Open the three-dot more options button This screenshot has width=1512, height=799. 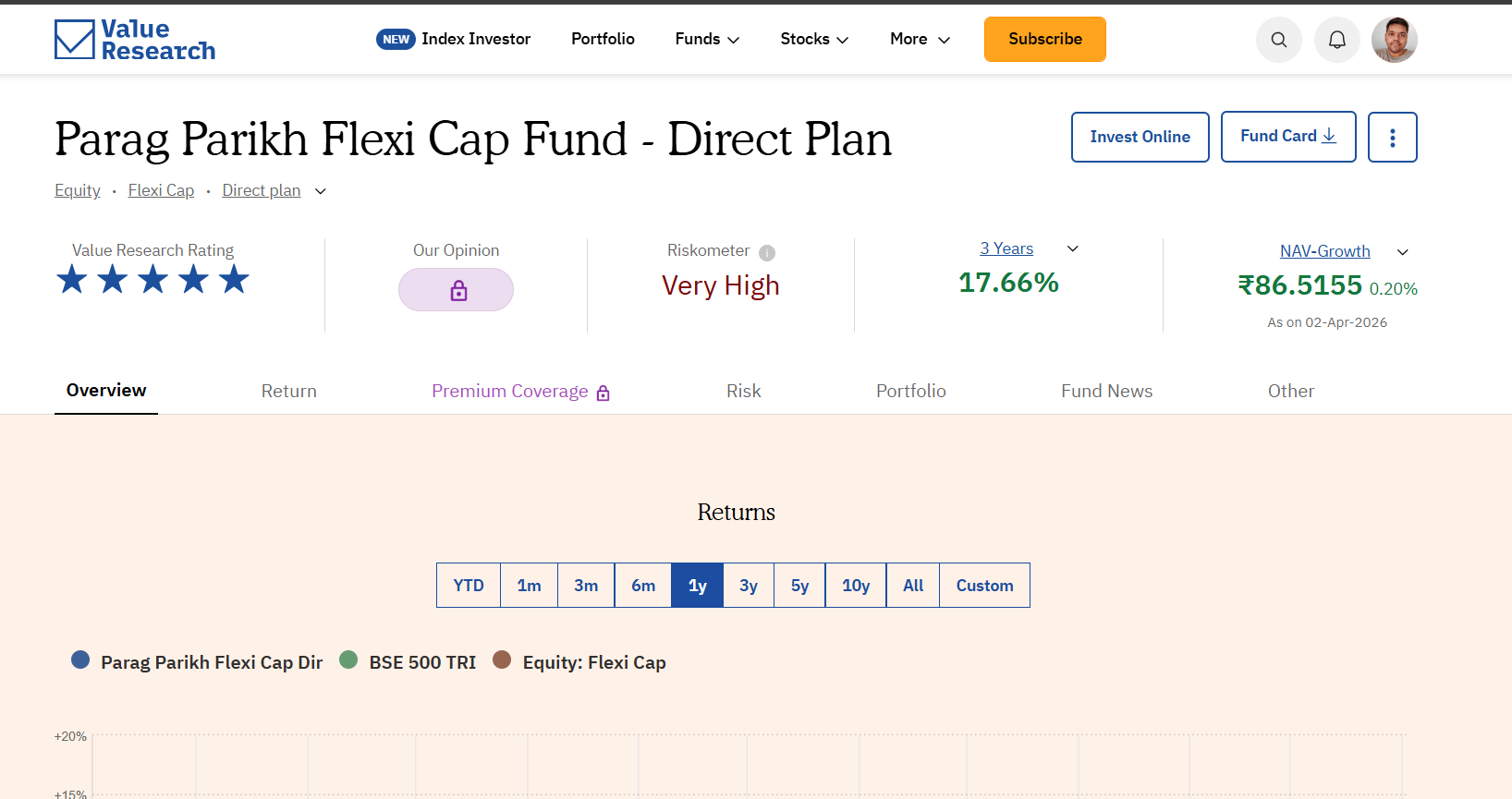(x=1392, y=137)
